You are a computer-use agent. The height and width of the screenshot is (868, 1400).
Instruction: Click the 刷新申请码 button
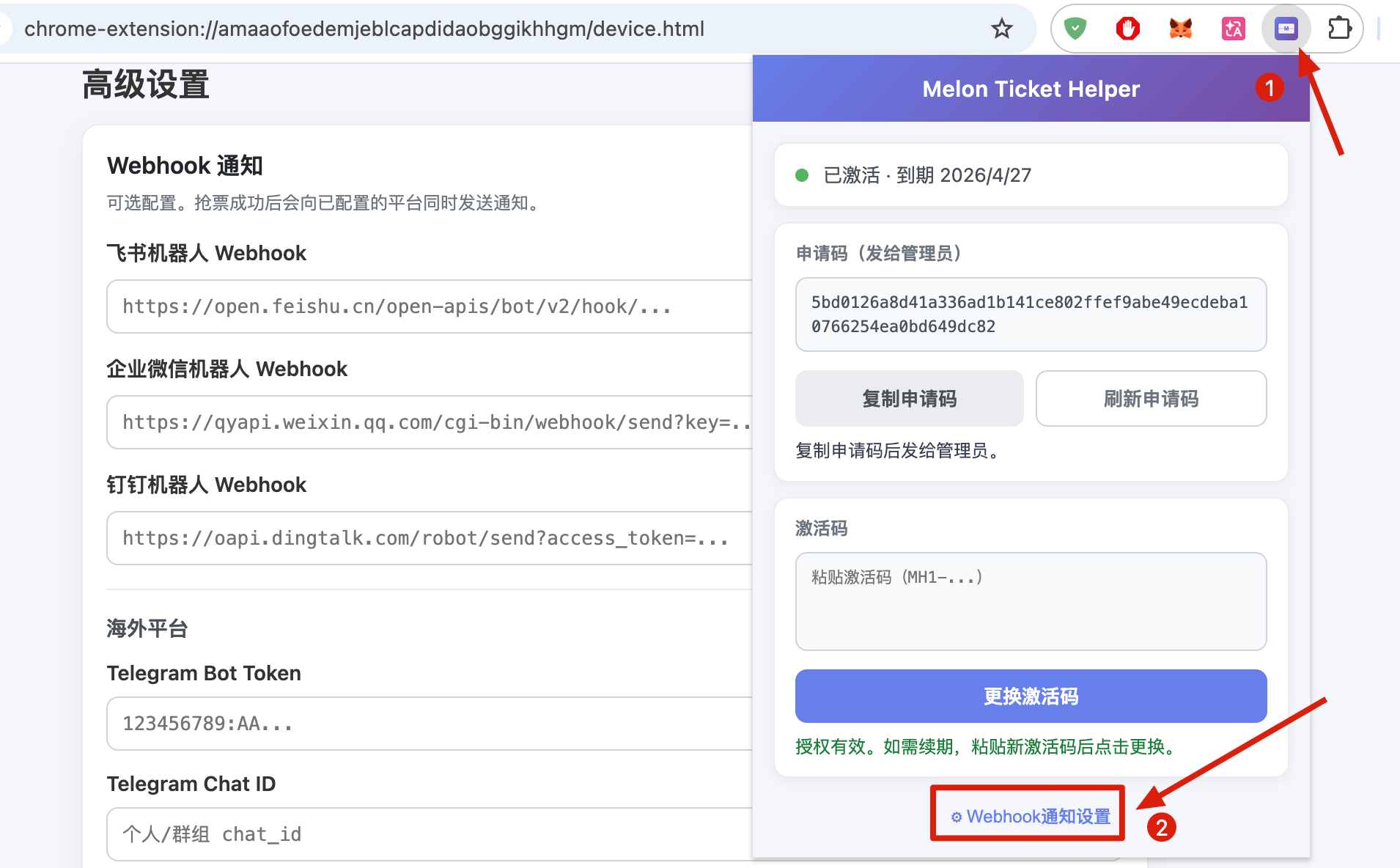1151,399
